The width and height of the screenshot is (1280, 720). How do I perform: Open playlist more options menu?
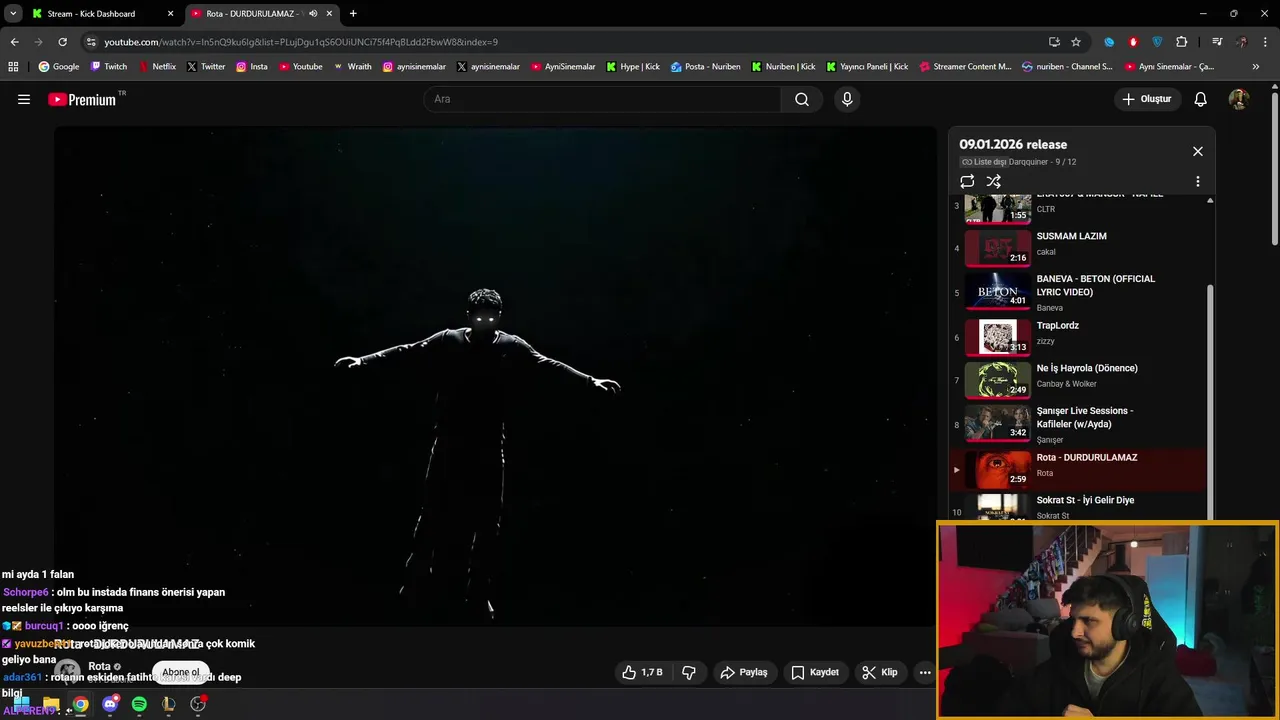1198,182
